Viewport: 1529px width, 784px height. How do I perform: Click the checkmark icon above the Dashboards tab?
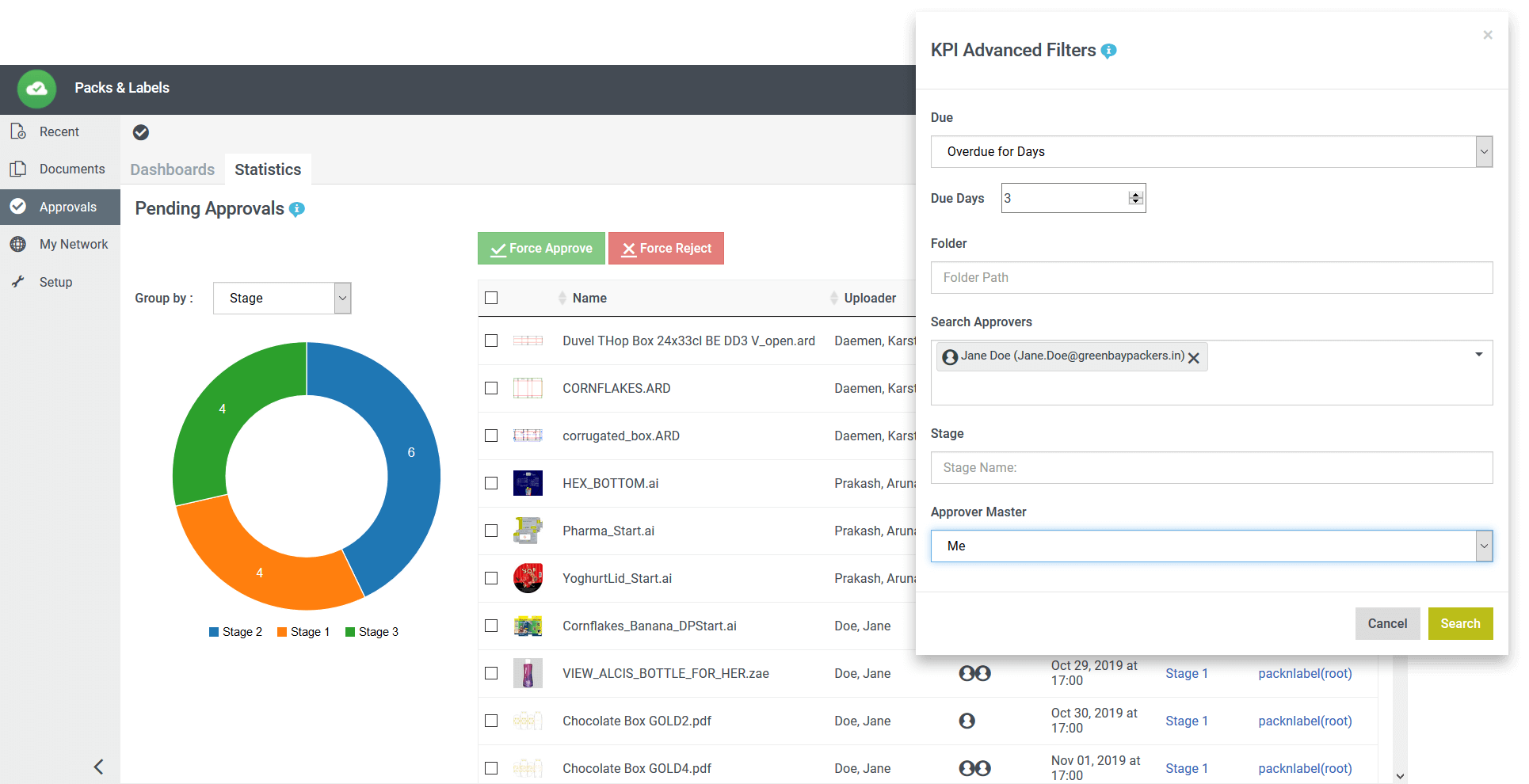141,132
